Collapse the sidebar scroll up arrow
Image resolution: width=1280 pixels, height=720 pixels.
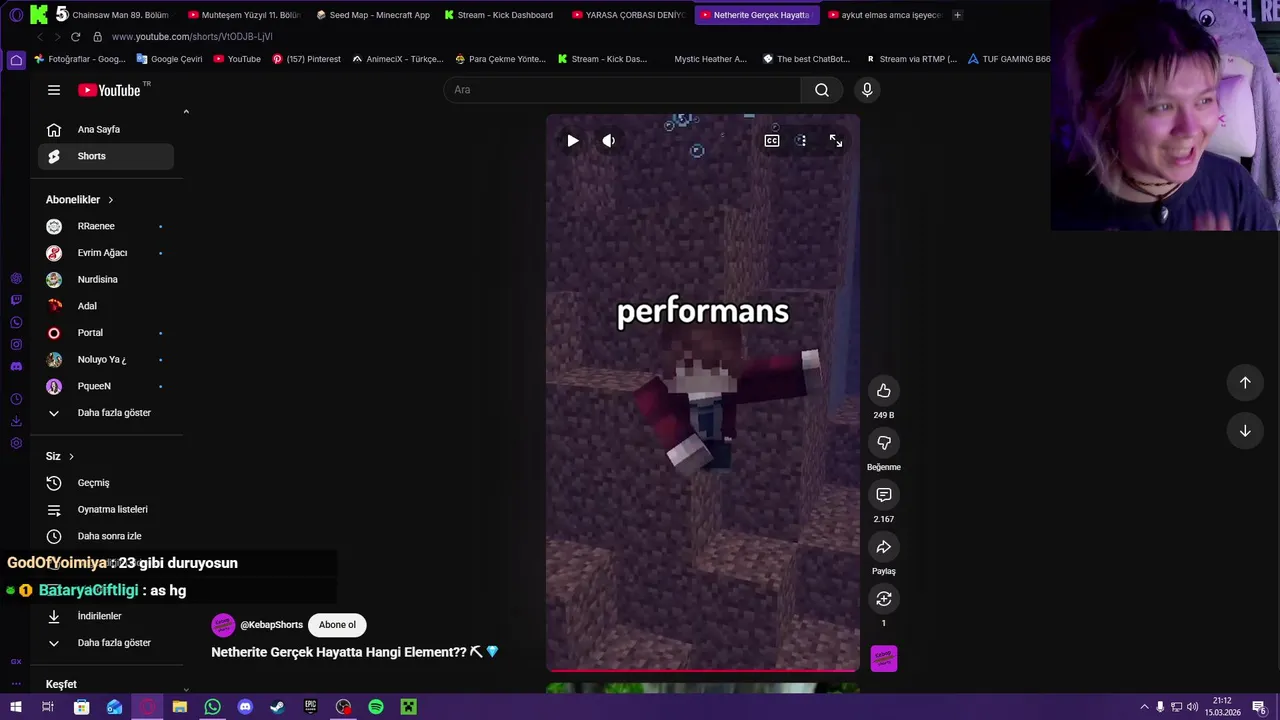point(186,112)
